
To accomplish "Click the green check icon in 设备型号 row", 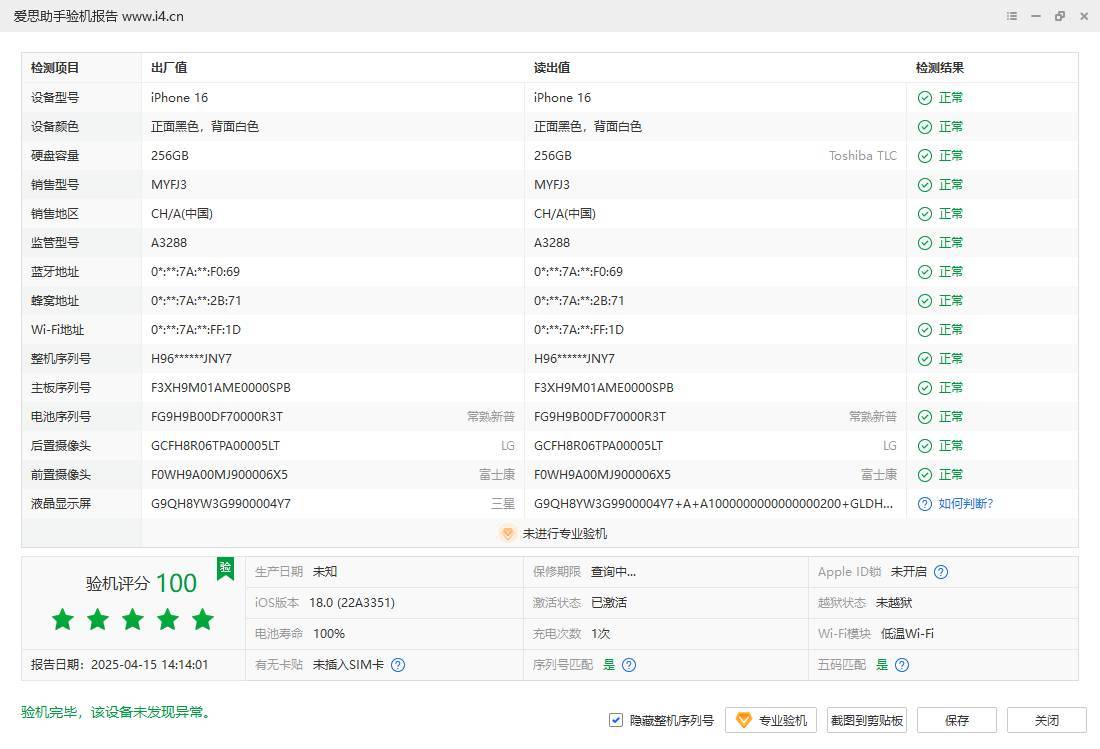I will tap(925, 97).
